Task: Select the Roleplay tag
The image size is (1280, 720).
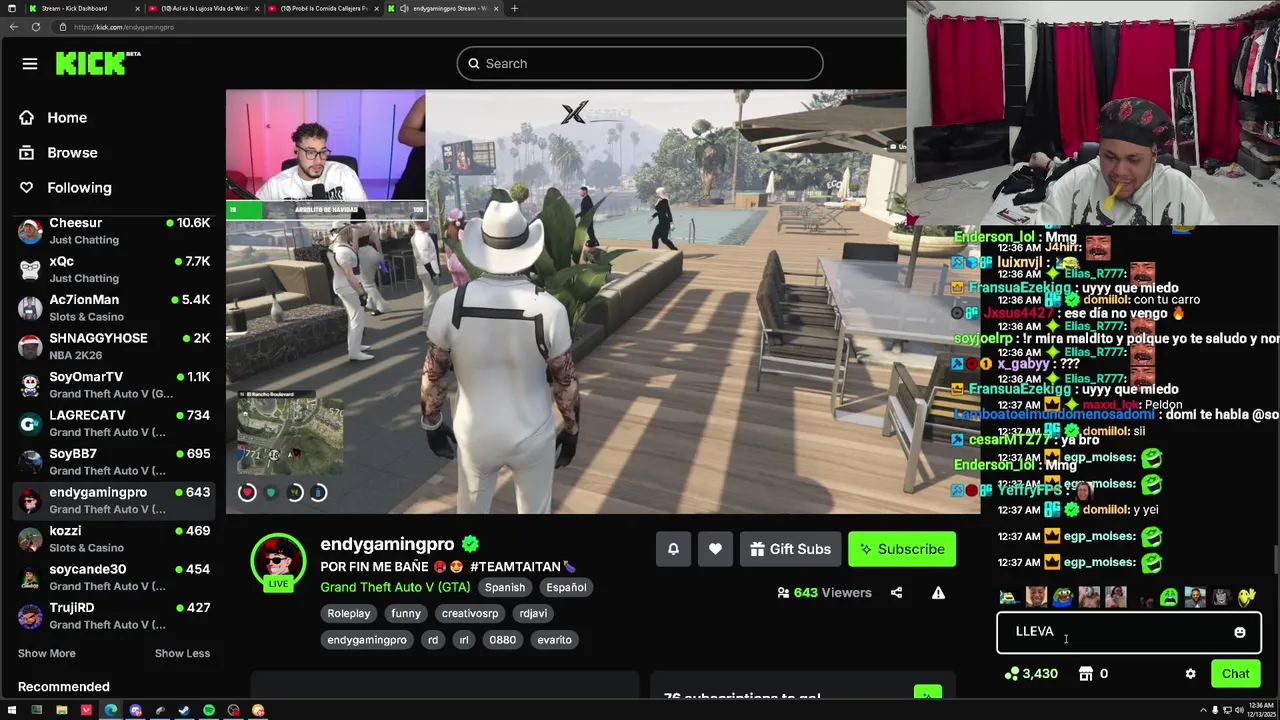Action: point(349,614)
